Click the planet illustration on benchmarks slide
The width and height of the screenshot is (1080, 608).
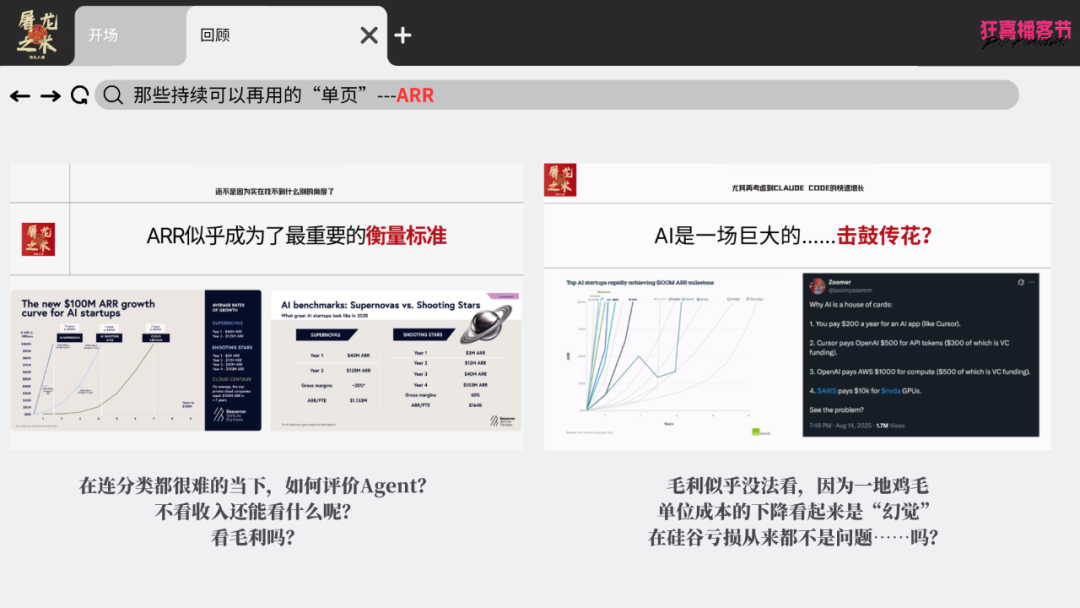tap(486, 324)
